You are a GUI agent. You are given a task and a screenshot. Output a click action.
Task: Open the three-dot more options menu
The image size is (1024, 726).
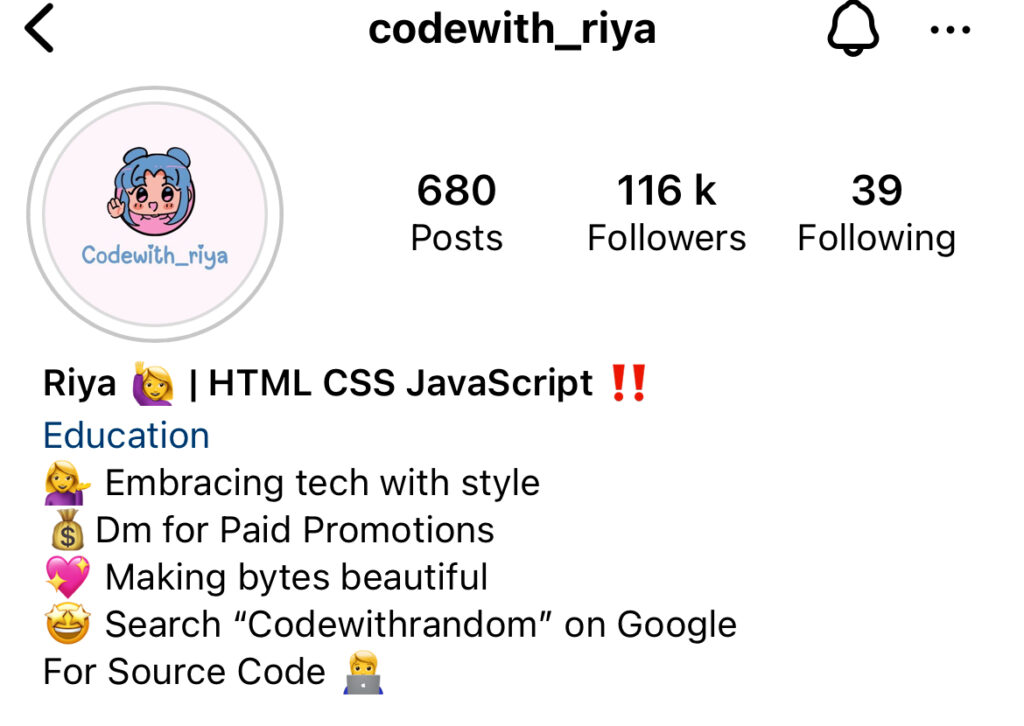tap(950, 29)
